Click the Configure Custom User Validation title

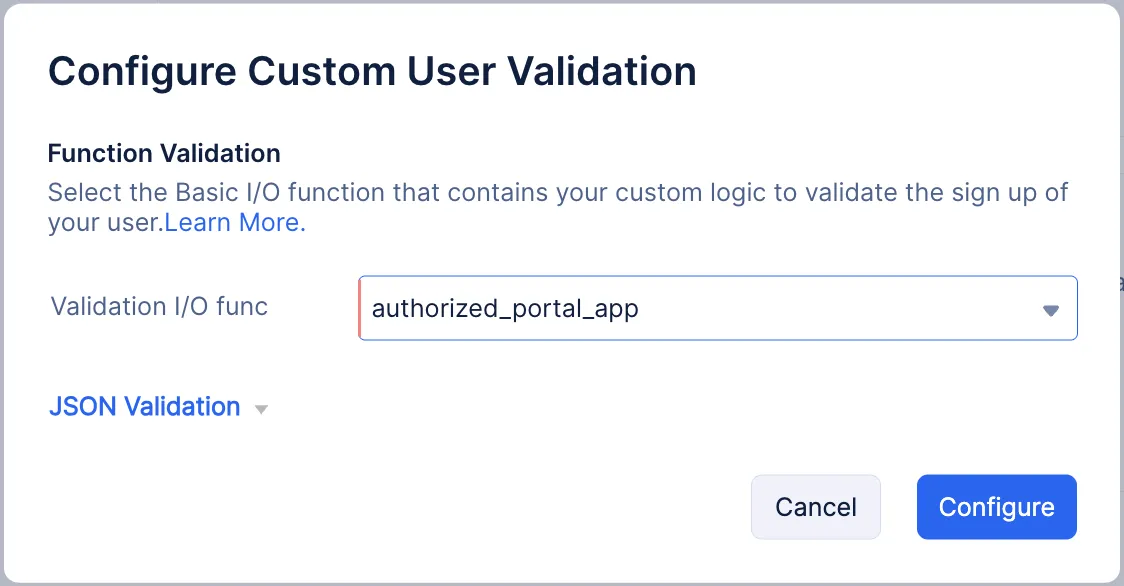372,70
